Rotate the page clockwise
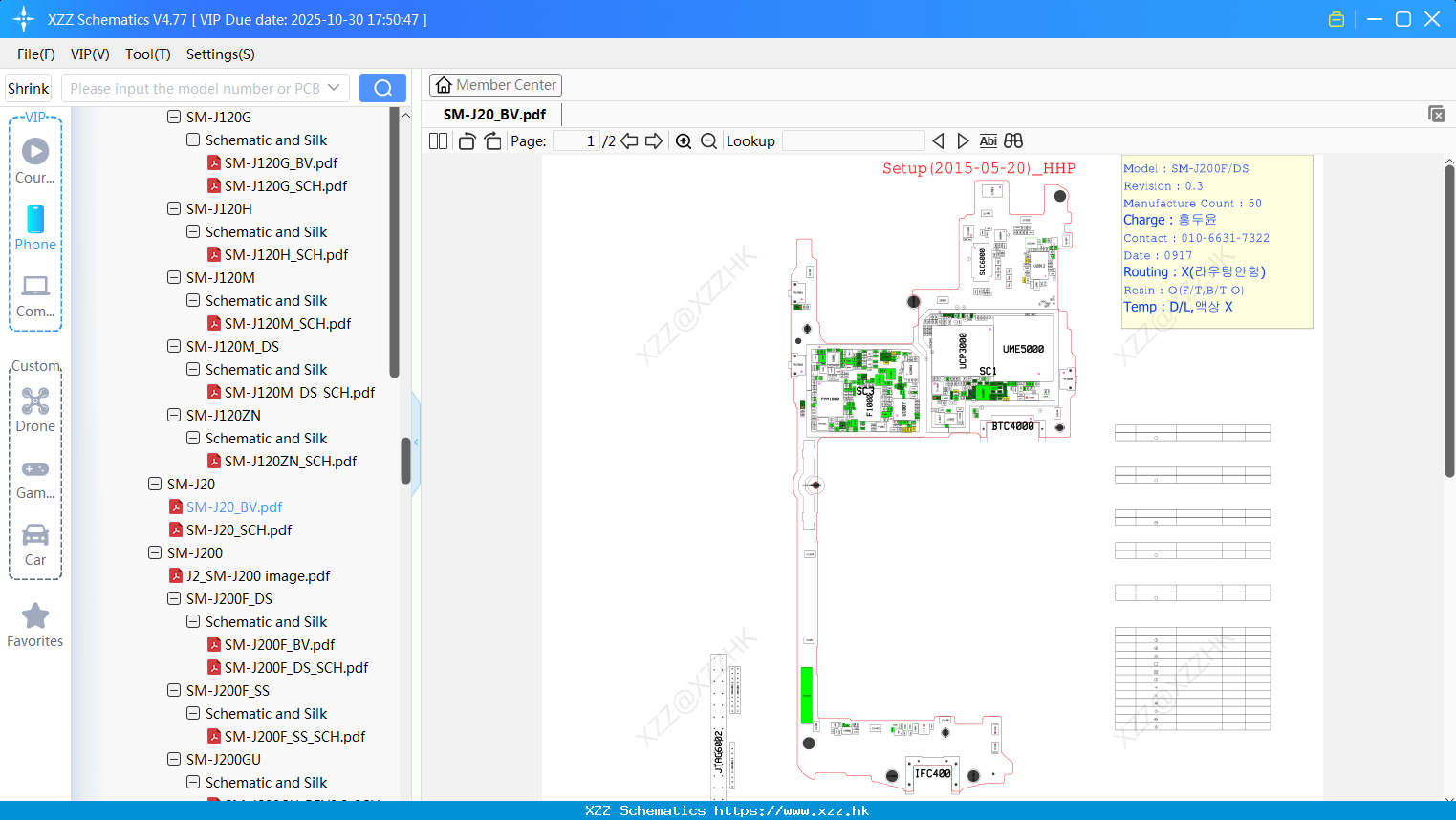The height and width of the screenshot is (820, 1456). [493, 141]
